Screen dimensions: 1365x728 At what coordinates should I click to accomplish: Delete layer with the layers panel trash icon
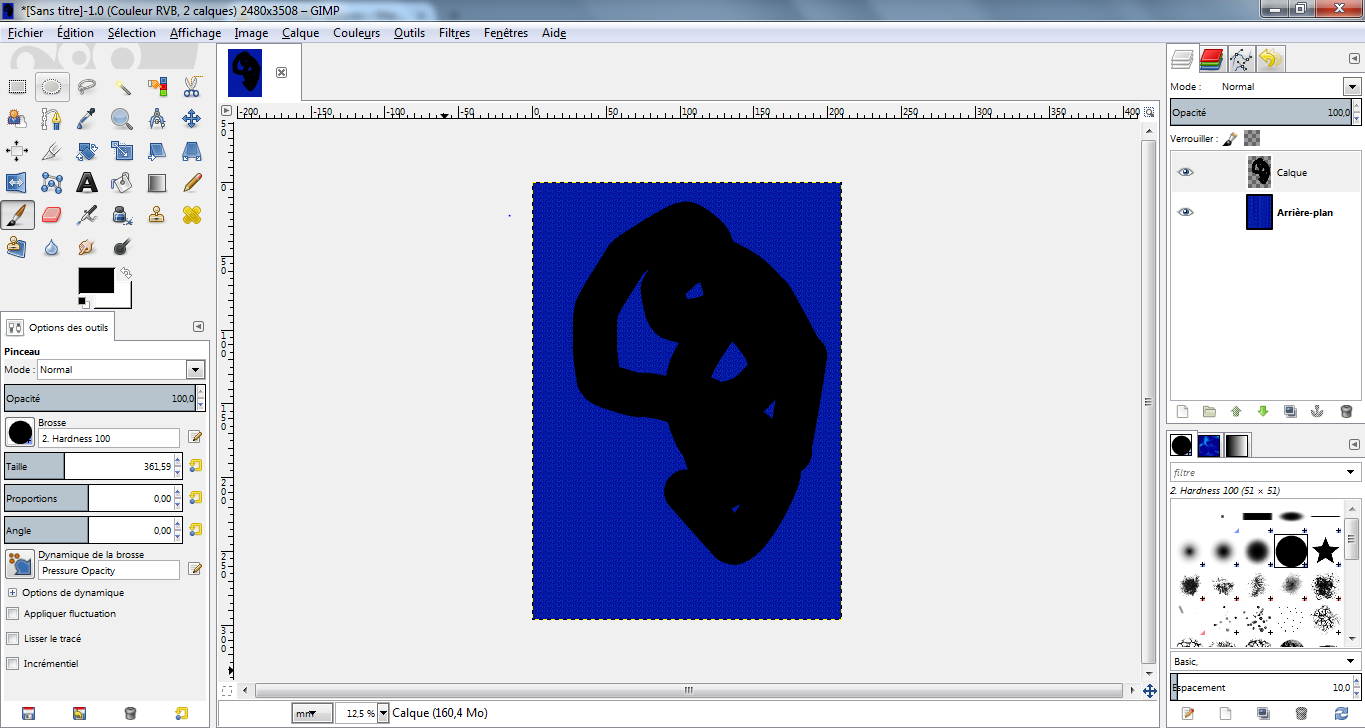coord(1346,411)
